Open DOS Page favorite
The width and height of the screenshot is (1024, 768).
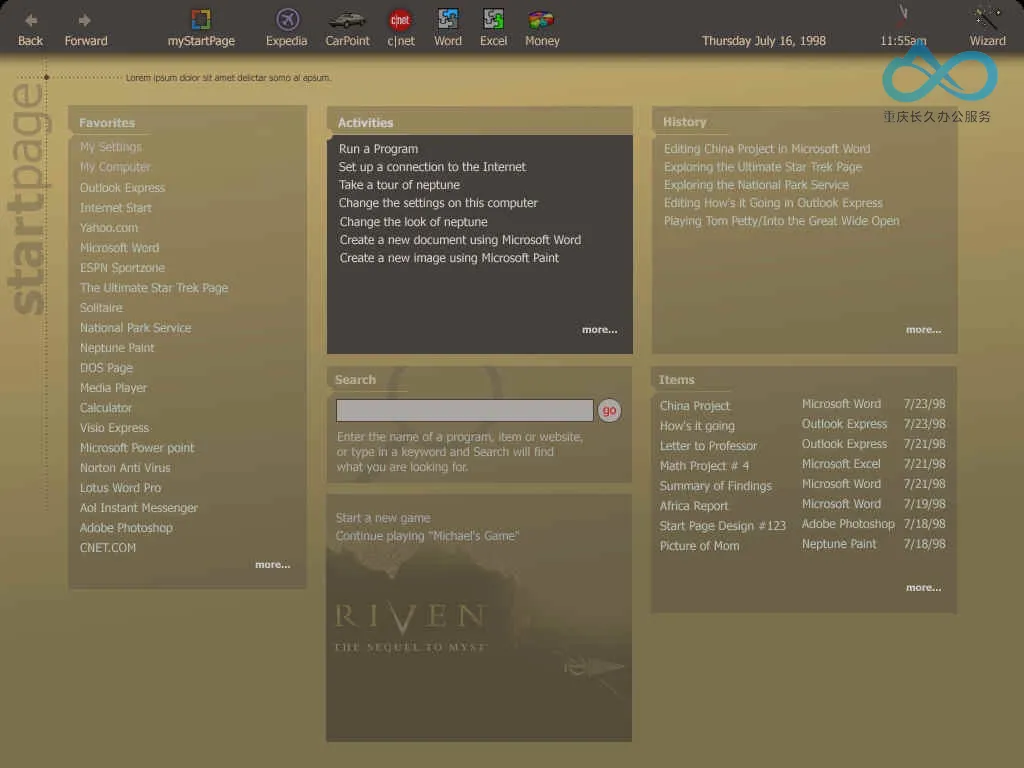tap(106, 368)
